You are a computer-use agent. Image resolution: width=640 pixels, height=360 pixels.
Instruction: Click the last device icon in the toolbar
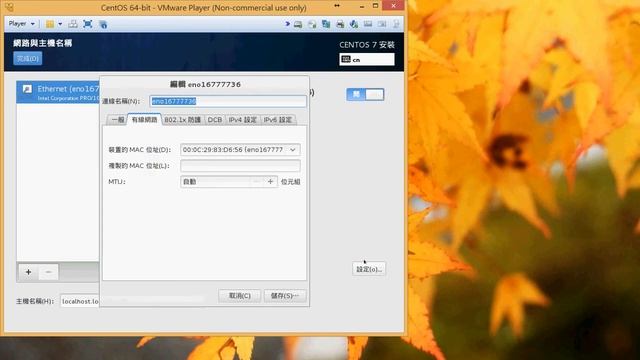[396, 24]
